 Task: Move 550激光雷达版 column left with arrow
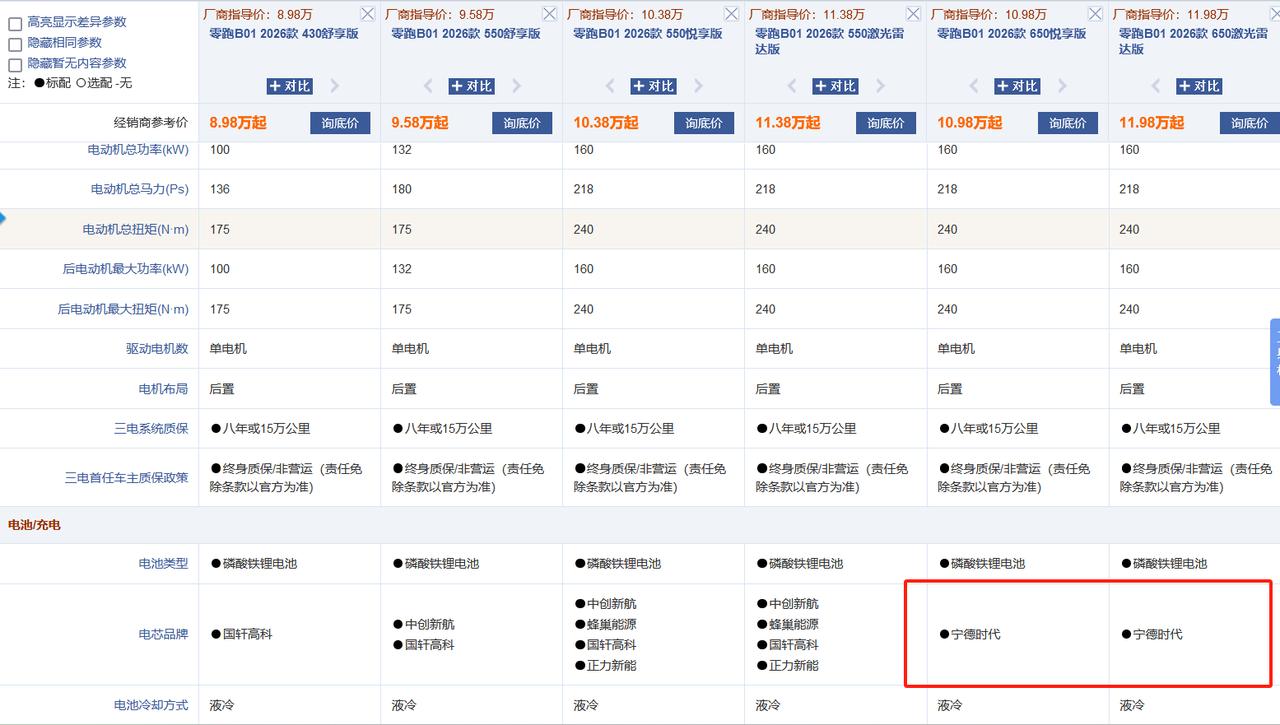coord(792,86)
